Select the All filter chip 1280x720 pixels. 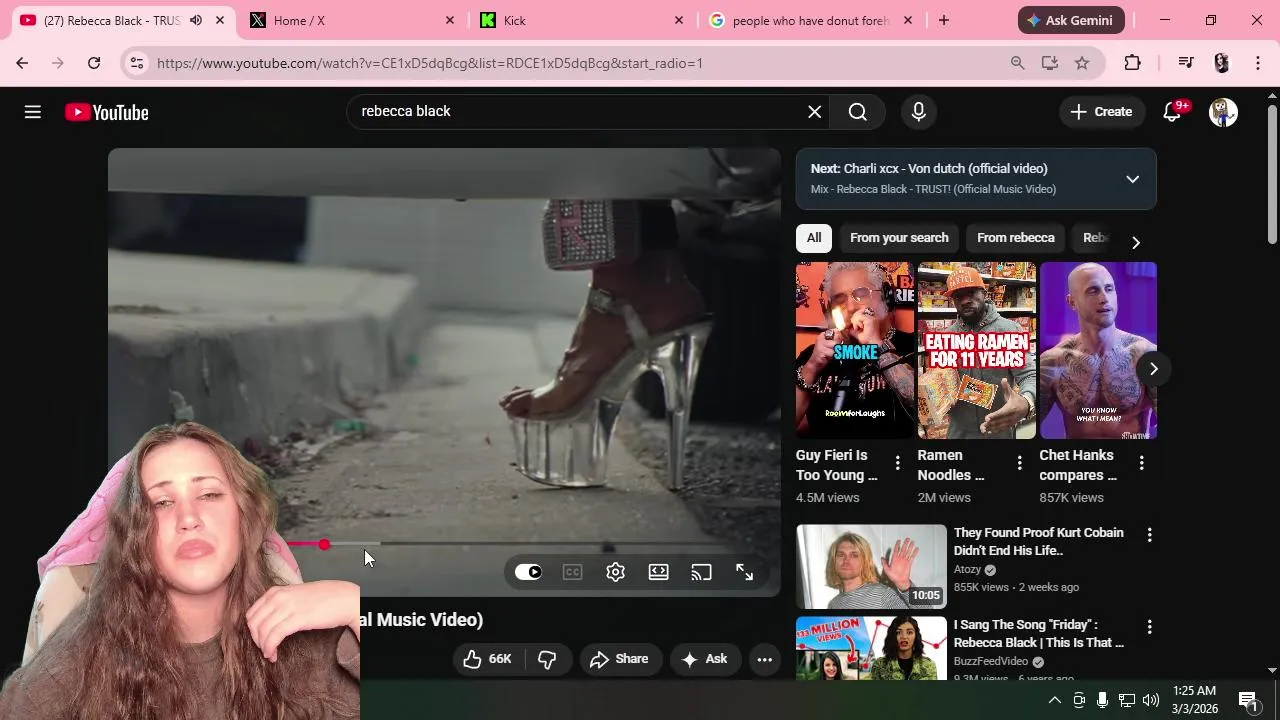pos(814,238)
